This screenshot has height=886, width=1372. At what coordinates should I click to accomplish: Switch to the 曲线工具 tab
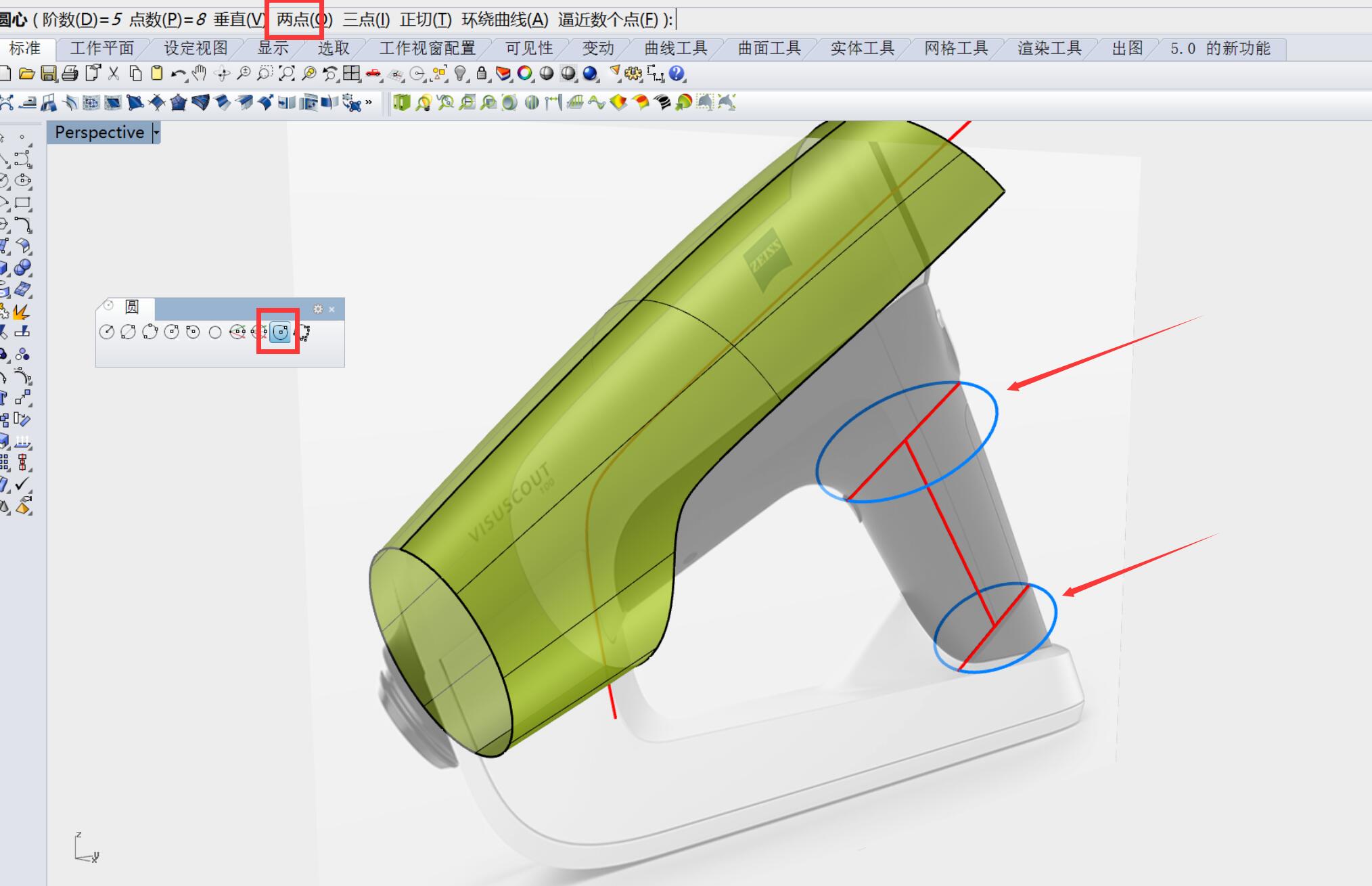coord(675,49)
